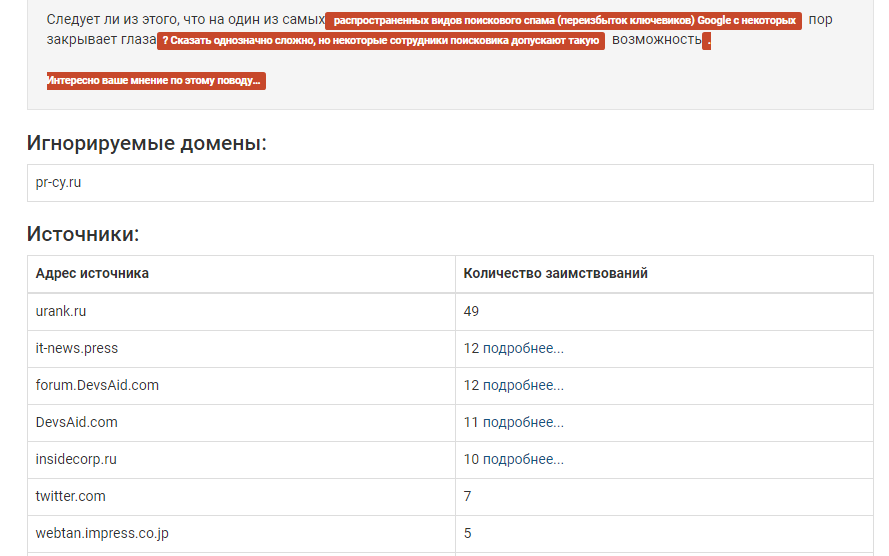Select the 'Количество заимствований' column header
Image resolution: width=889 pixels, height=556 pixels.
point(555,273)
